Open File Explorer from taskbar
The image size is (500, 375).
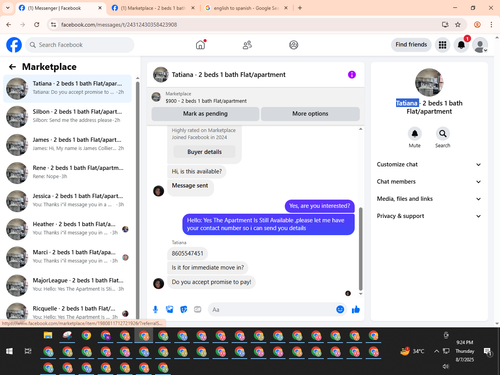click(x=48, y=335)
